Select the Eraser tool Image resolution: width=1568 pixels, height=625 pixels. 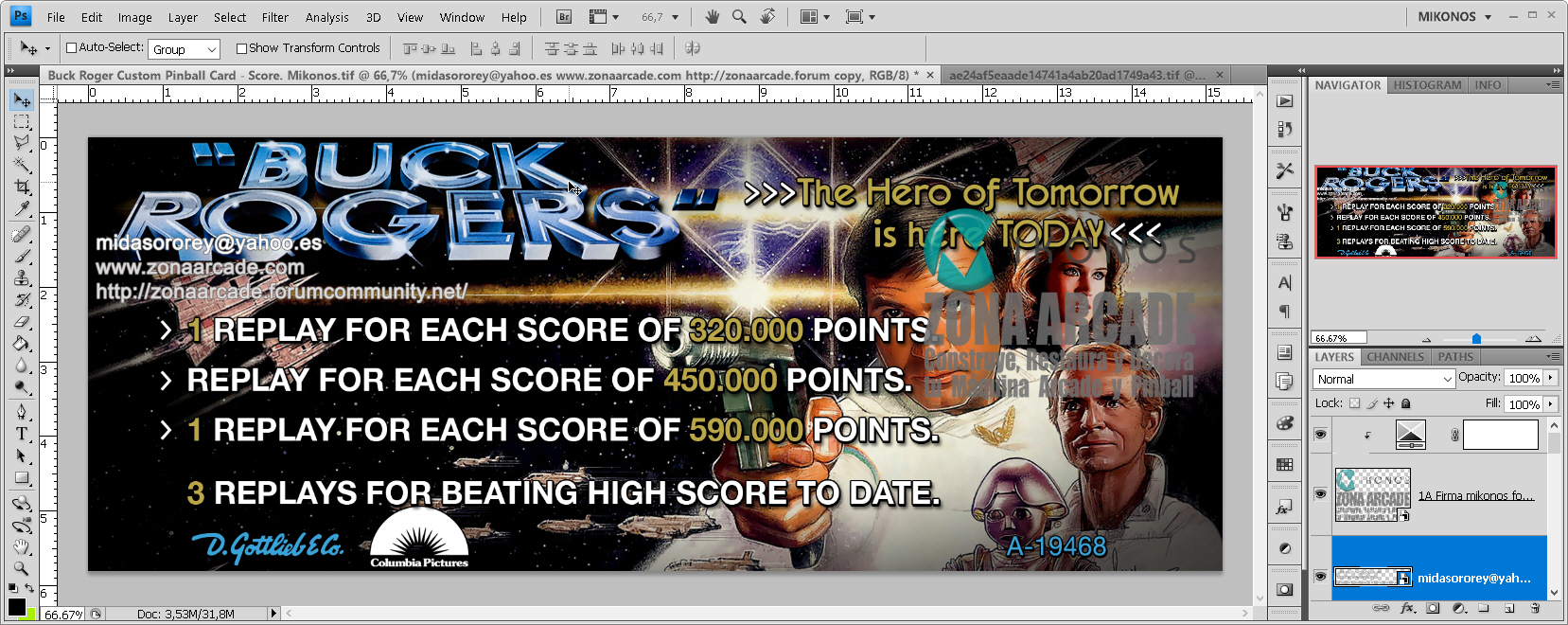(x=21, y=322)
